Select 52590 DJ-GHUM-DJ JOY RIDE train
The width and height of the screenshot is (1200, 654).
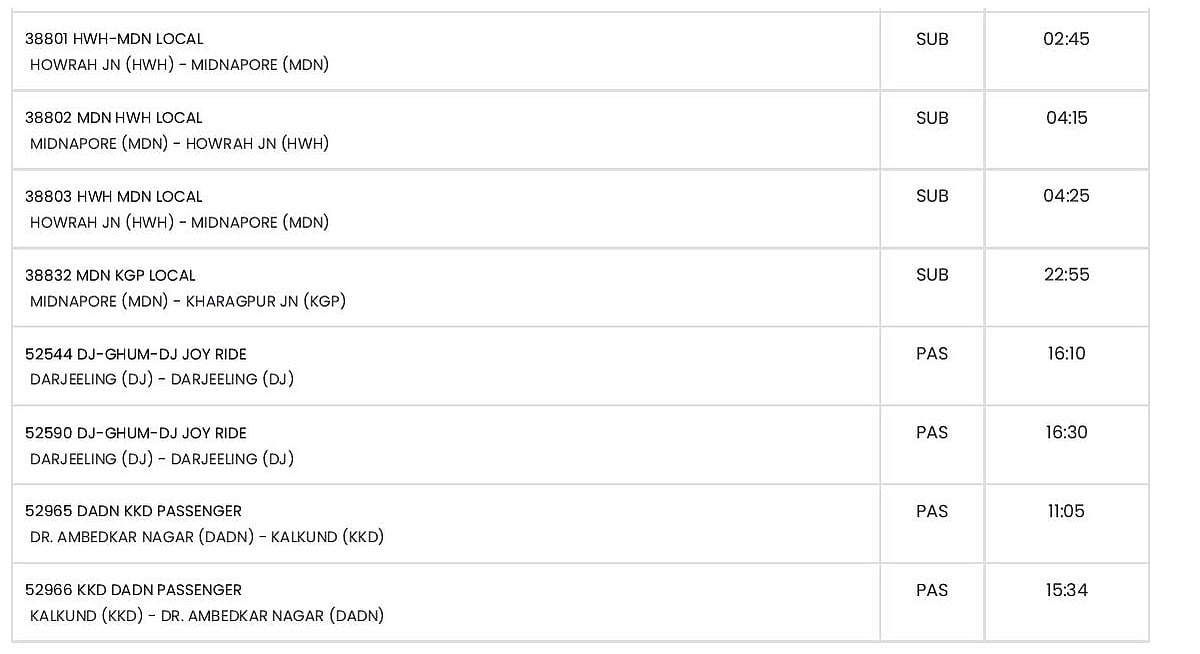coord(136,433)
